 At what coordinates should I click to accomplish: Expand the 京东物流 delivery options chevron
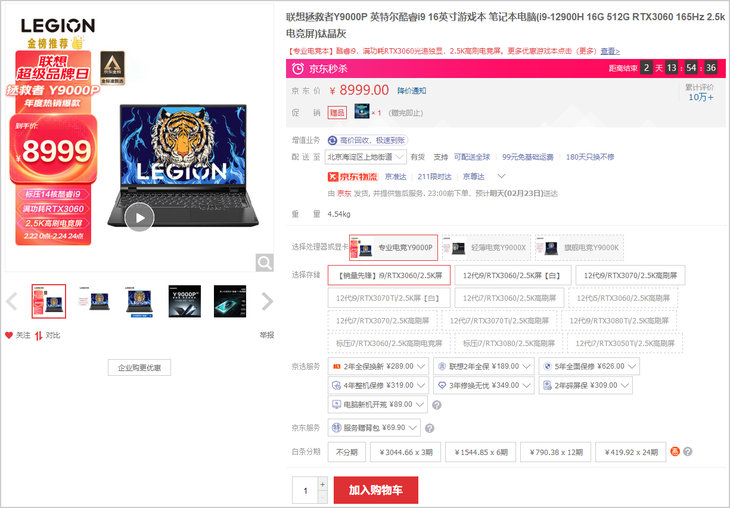click(501, 176)
